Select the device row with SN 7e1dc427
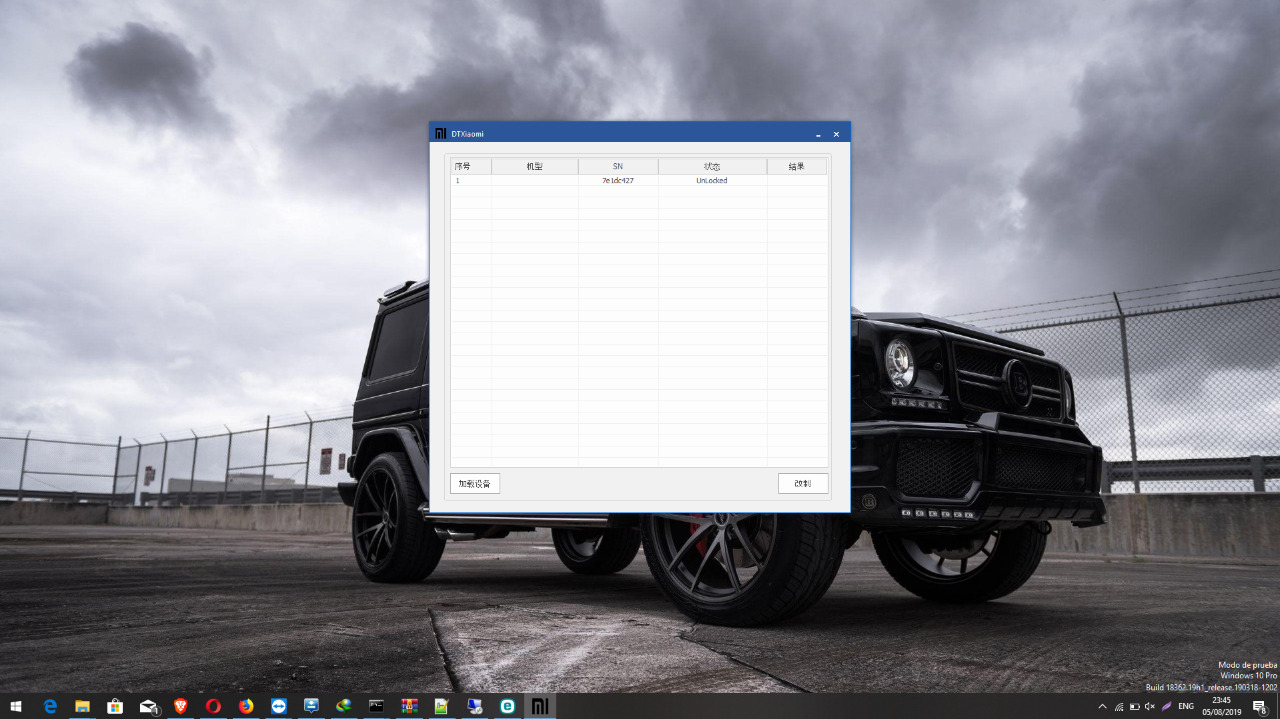The image size is (1280, 719). [x=617, y=181]
